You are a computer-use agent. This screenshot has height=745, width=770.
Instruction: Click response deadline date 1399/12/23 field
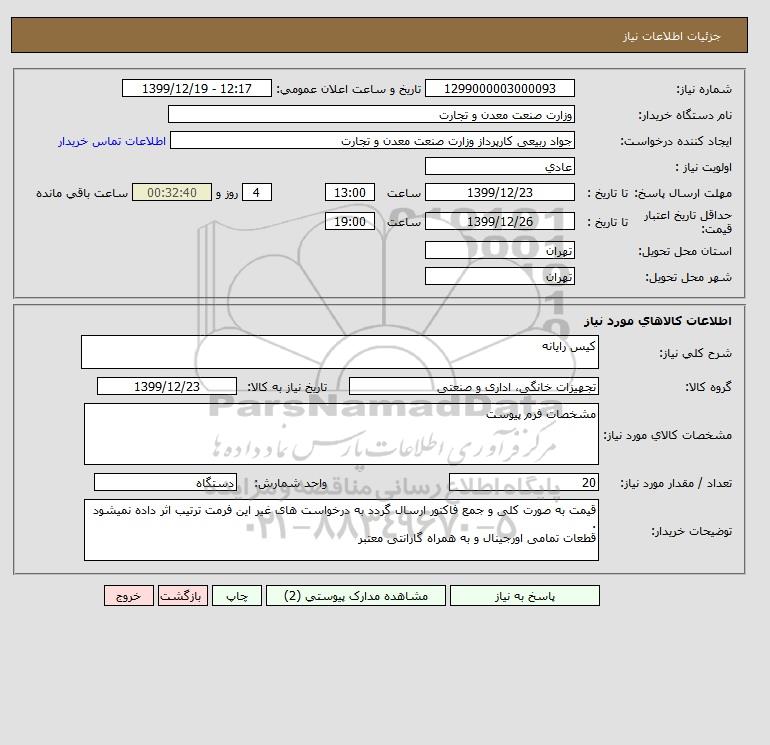(499, 193)
